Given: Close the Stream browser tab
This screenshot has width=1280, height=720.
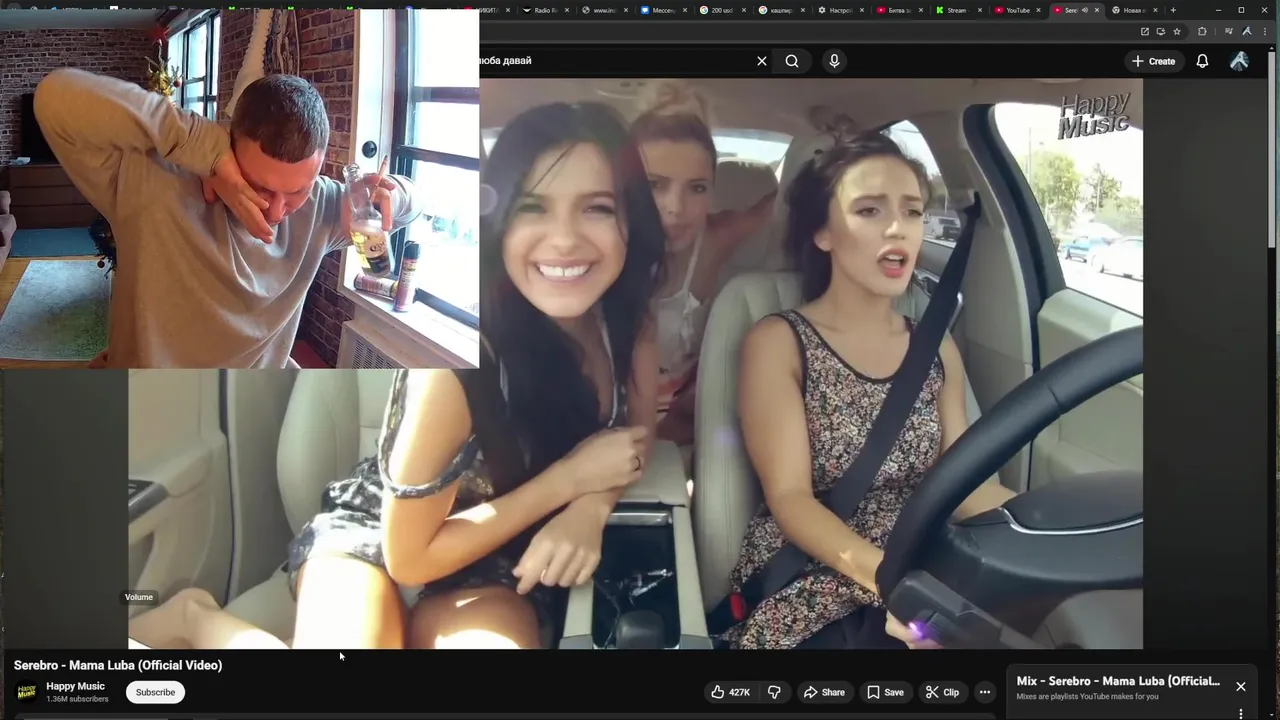Looking at the screenshot, I should (979, 10).
